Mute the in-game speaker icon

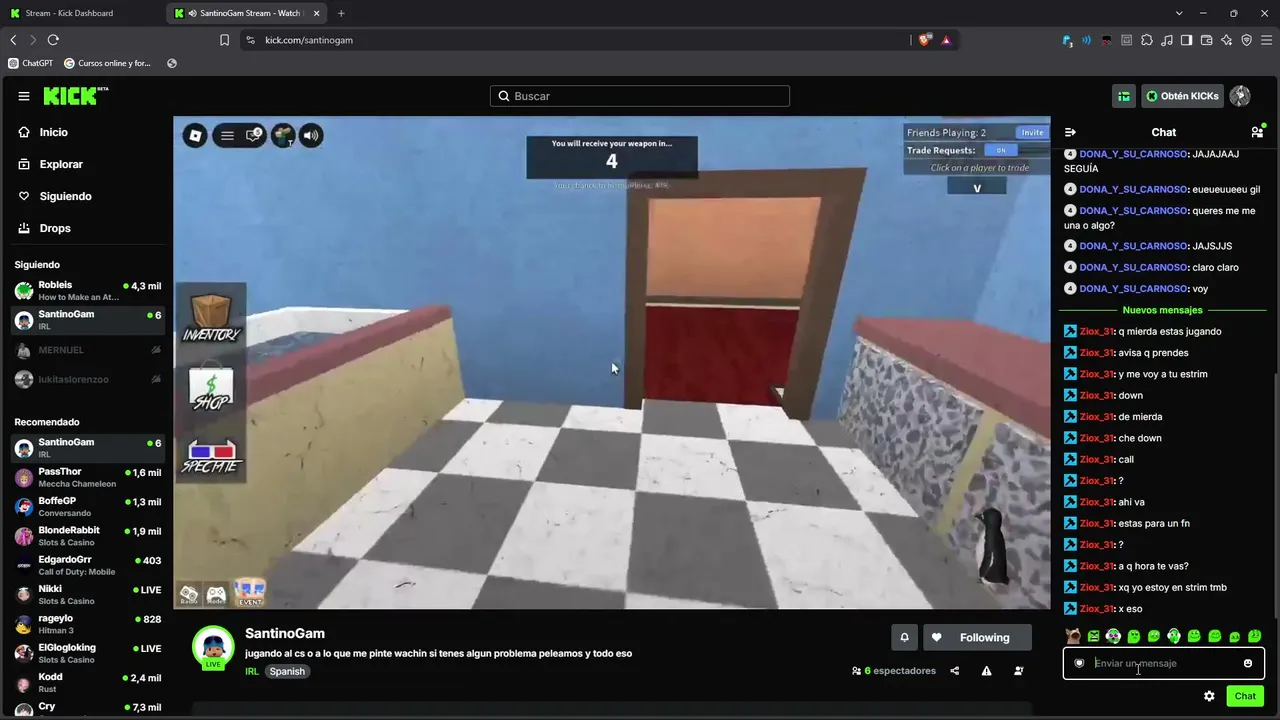(311, 135)
